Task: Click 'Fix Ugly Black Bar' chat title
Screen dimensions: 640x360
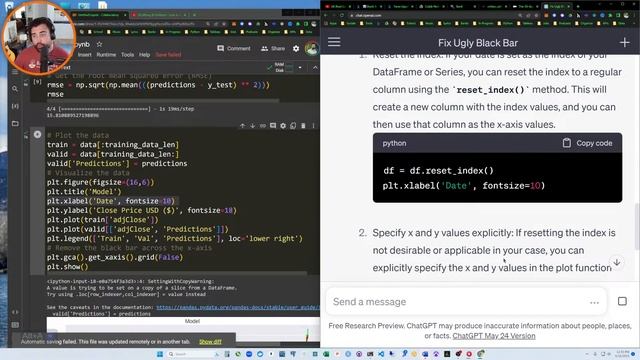Action: point(478,43)
